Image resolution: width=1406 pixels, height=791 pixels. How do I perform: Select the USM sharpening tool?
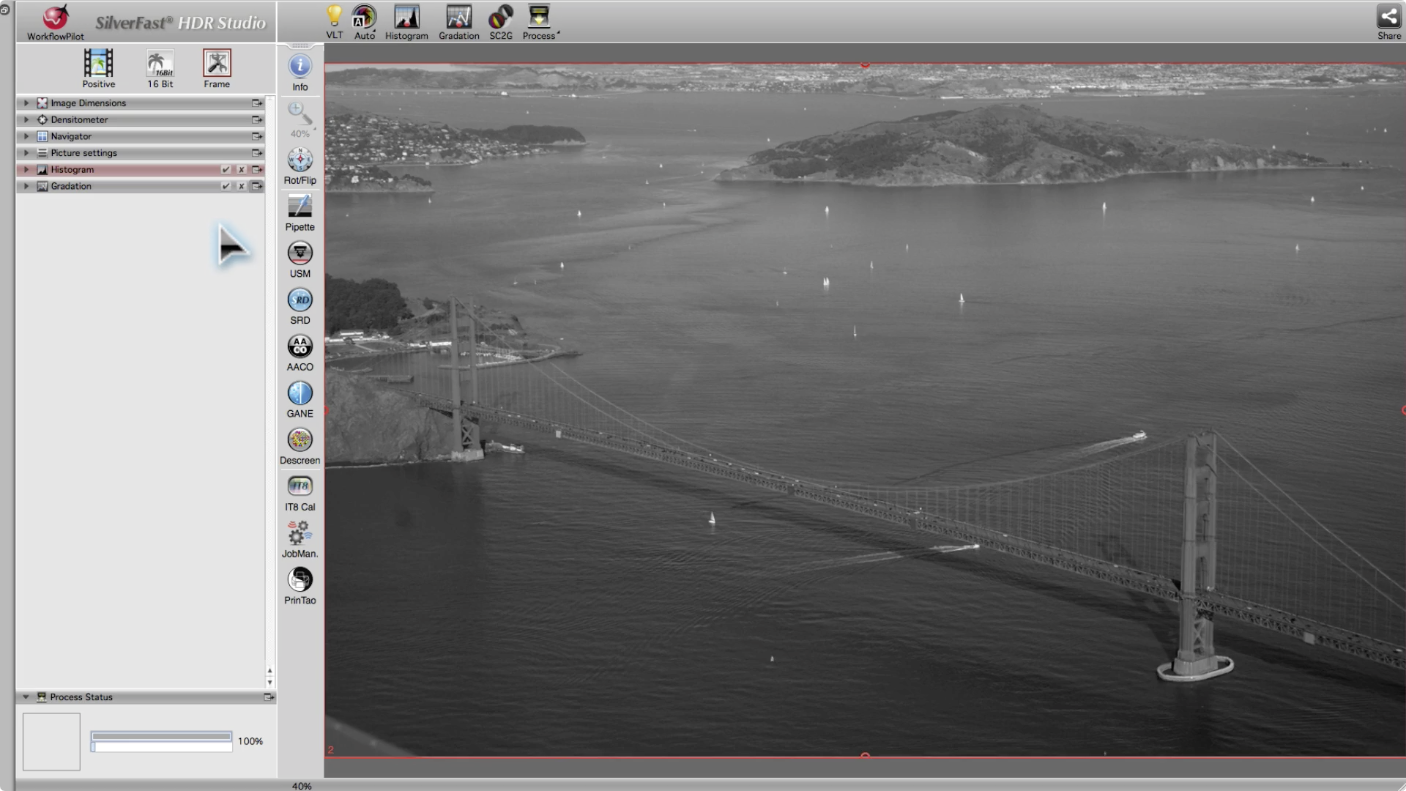coord(300,253)
